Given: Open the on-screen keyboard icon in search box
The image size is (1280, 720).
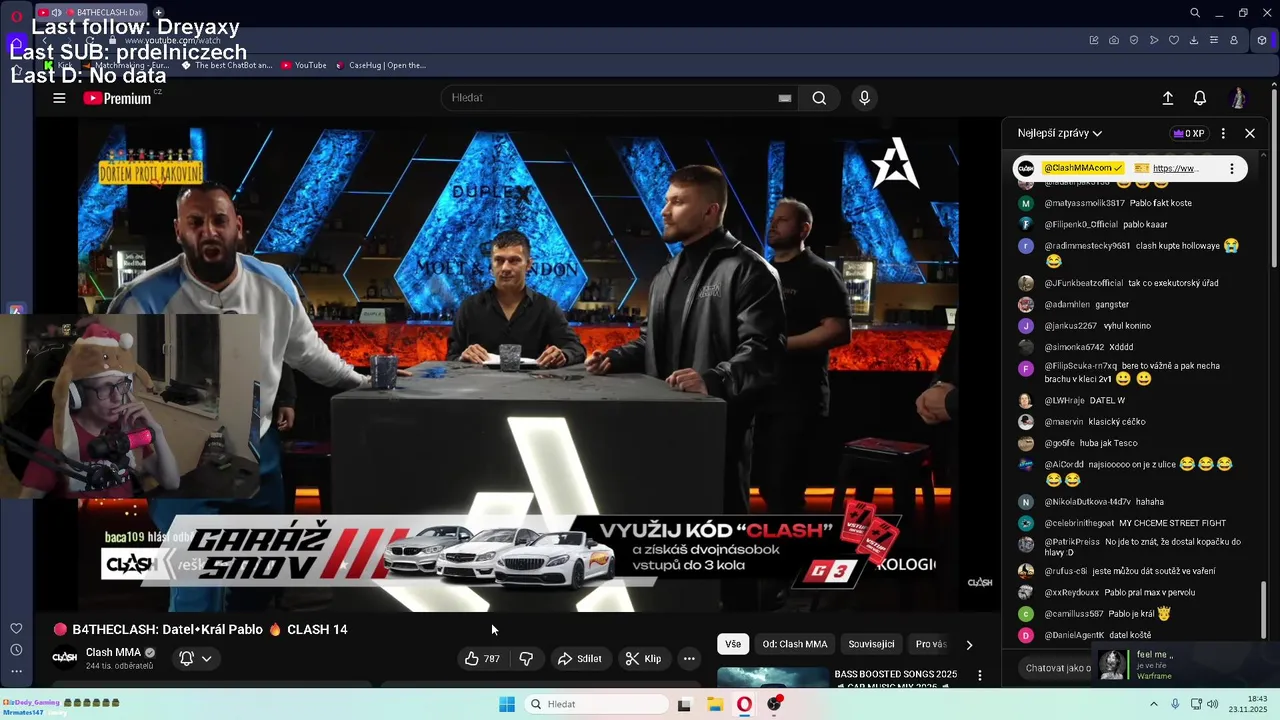Looking at the screenshot, I should click(x=785, y=98).
